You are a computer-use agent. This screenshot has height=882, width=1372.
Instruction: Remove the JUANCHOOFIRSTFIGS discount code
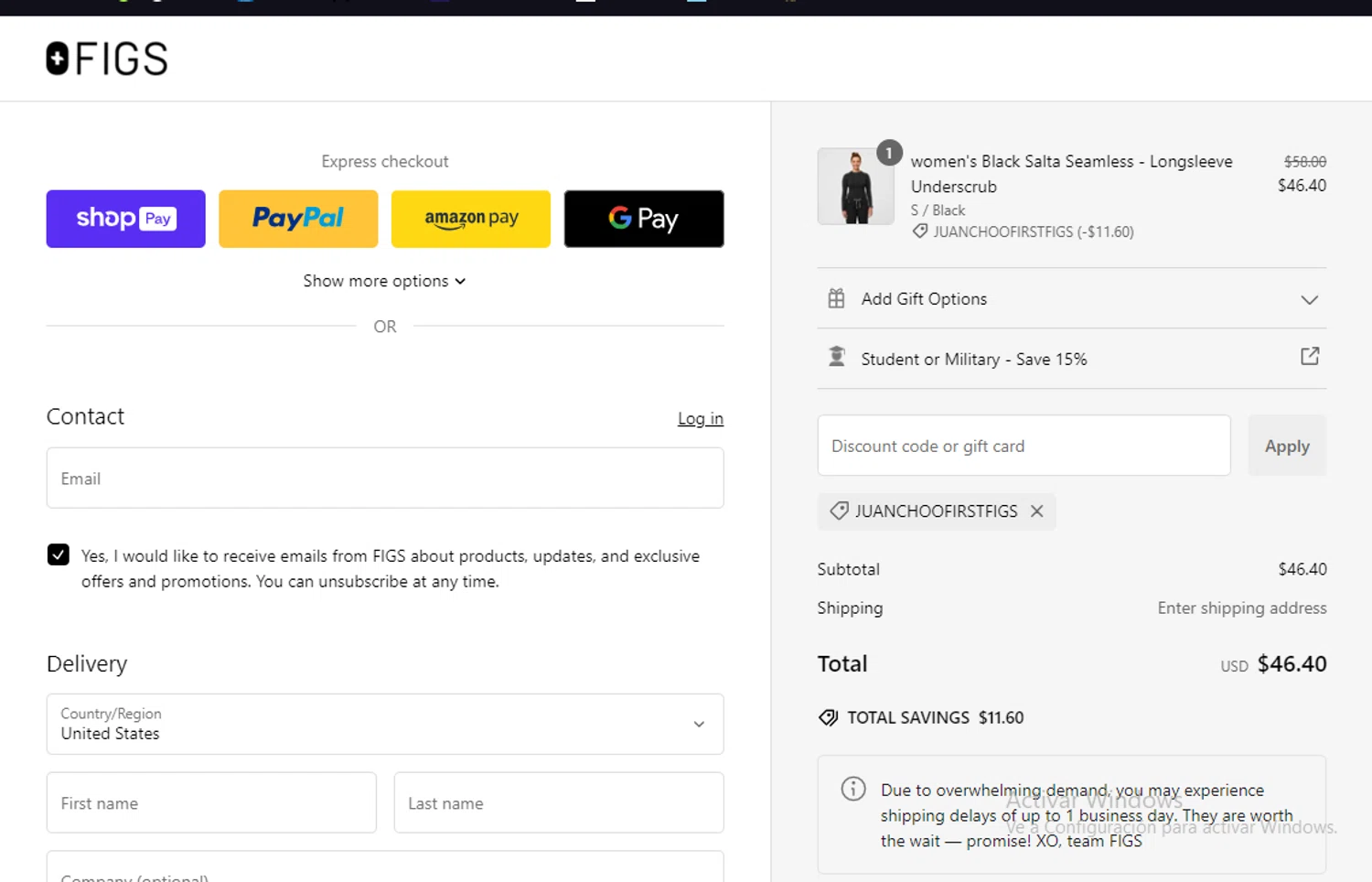point(1036,511)
